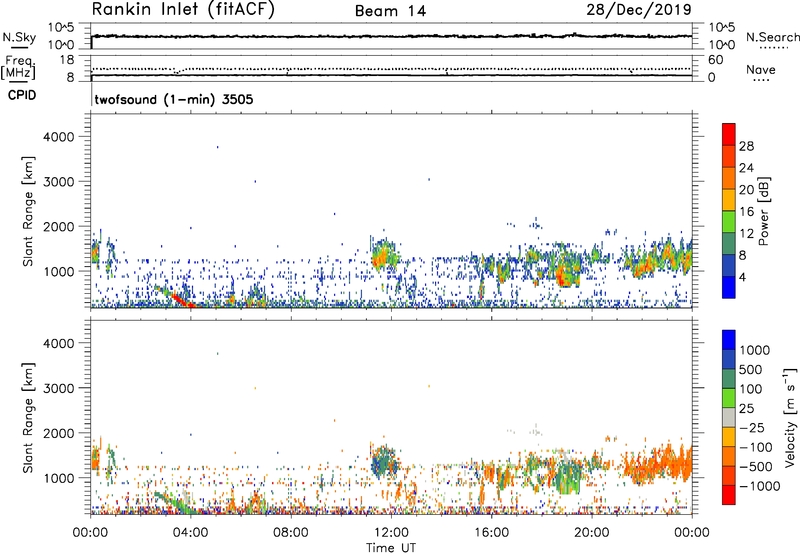The width and height of the screenshot is (800, 554).
Task: Click the '12:00' time axis label
Action: tap(391, 533)
